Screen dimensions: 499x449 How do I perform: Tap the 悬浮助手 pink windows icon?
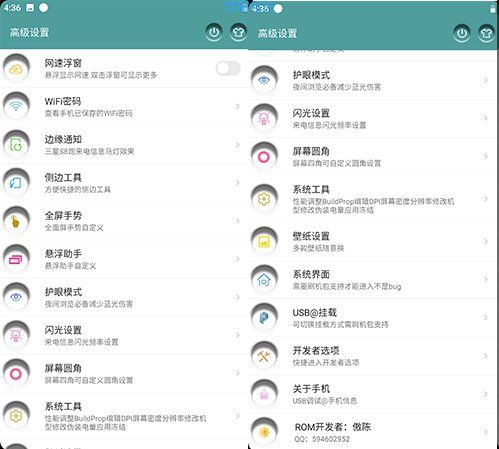16,259
